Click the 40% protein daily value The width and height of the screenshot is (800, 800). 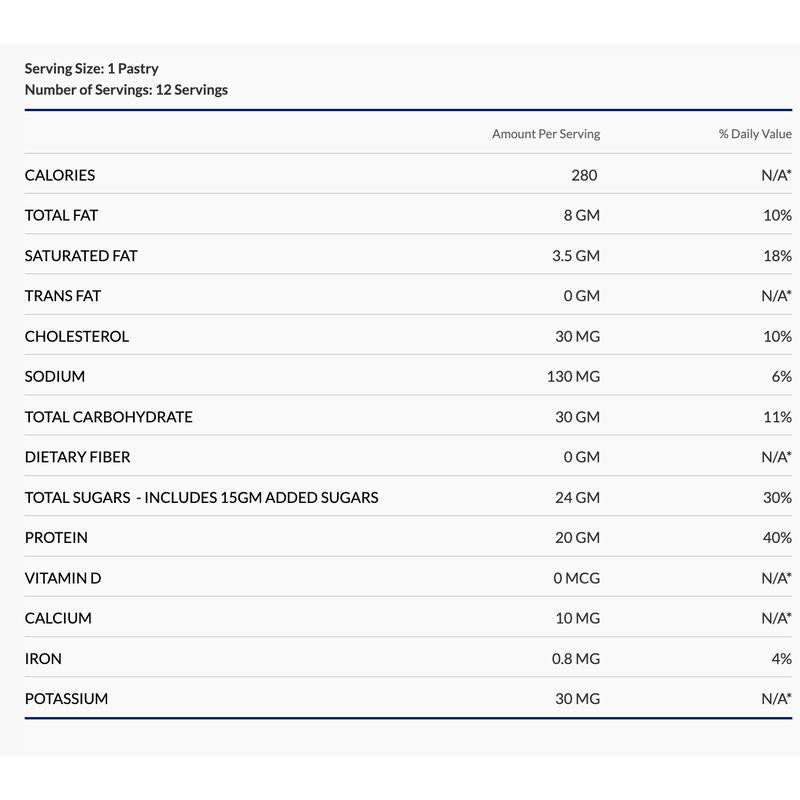tap(777, 538)
